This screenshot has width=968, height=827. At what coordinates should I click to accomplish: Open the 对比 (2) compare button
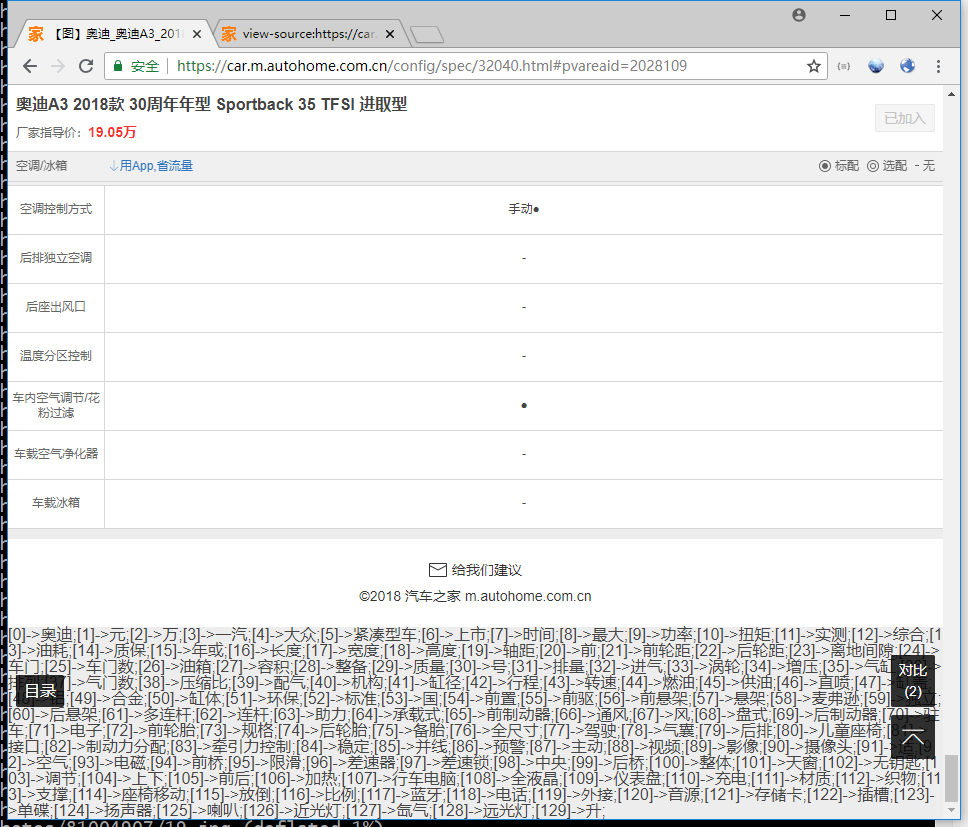[912, 681]
